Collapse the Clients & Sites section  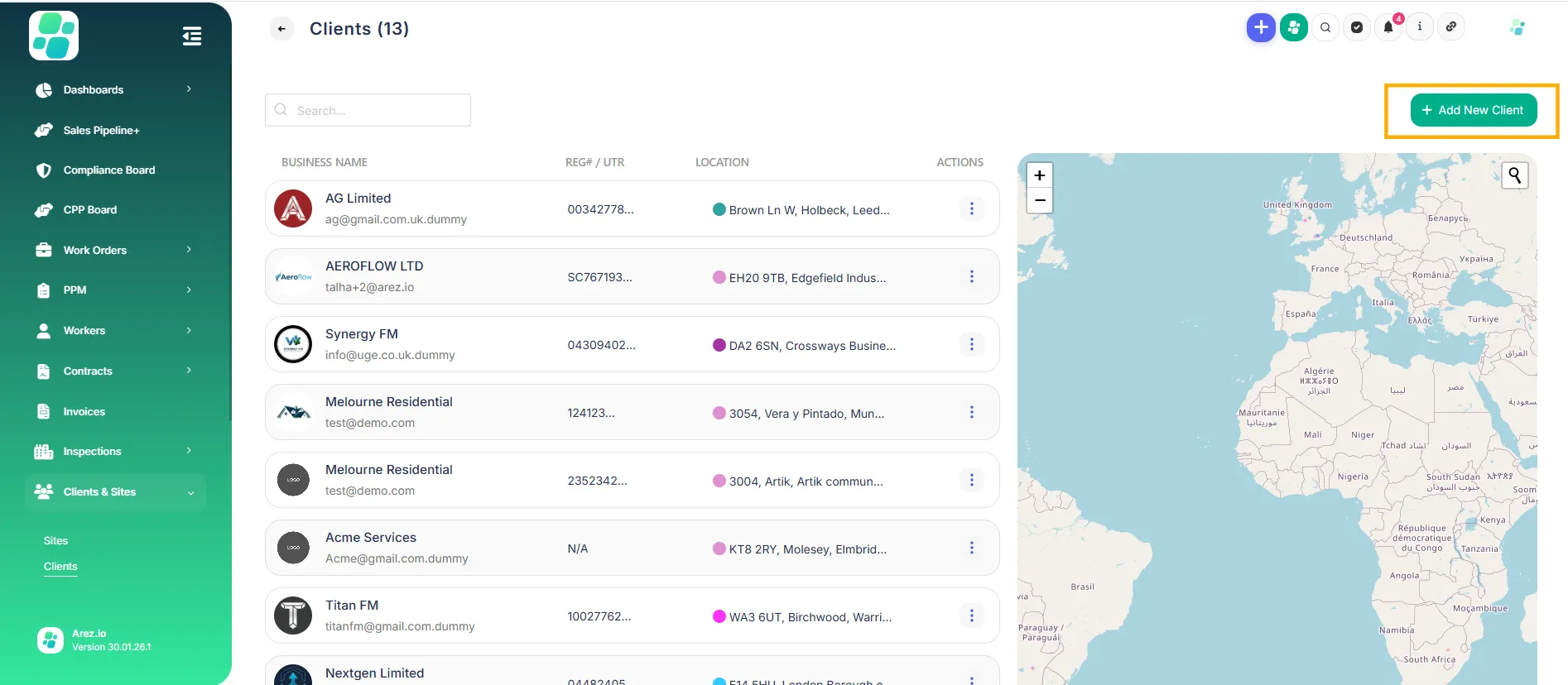point(190,492)
